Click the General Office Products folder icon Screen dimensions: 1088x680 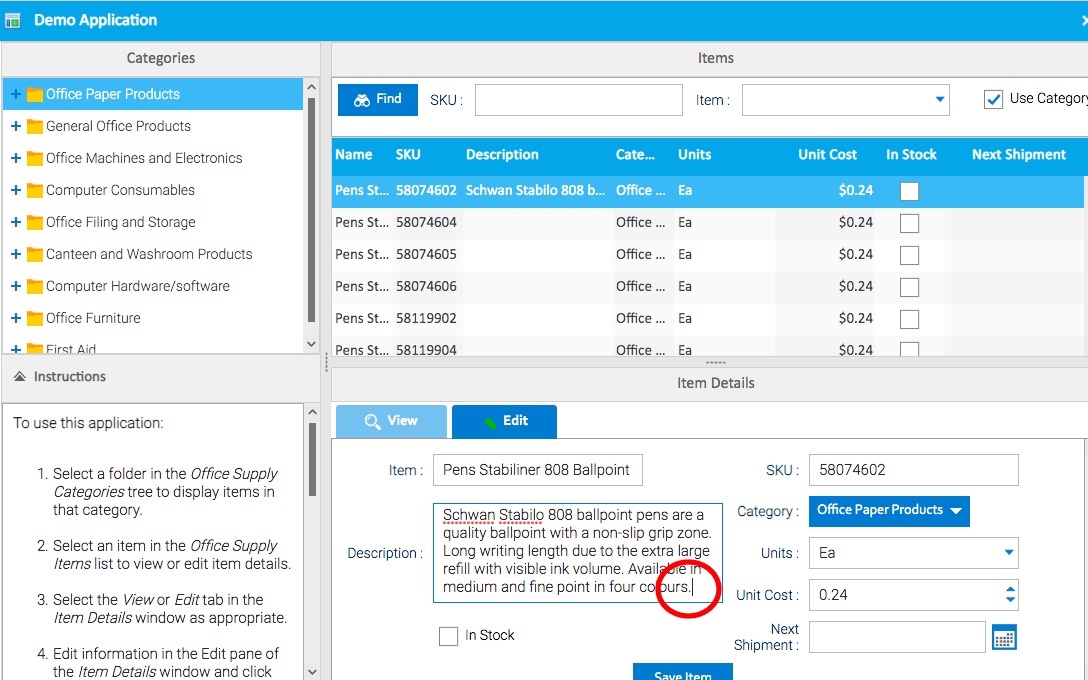pos(35,127)
